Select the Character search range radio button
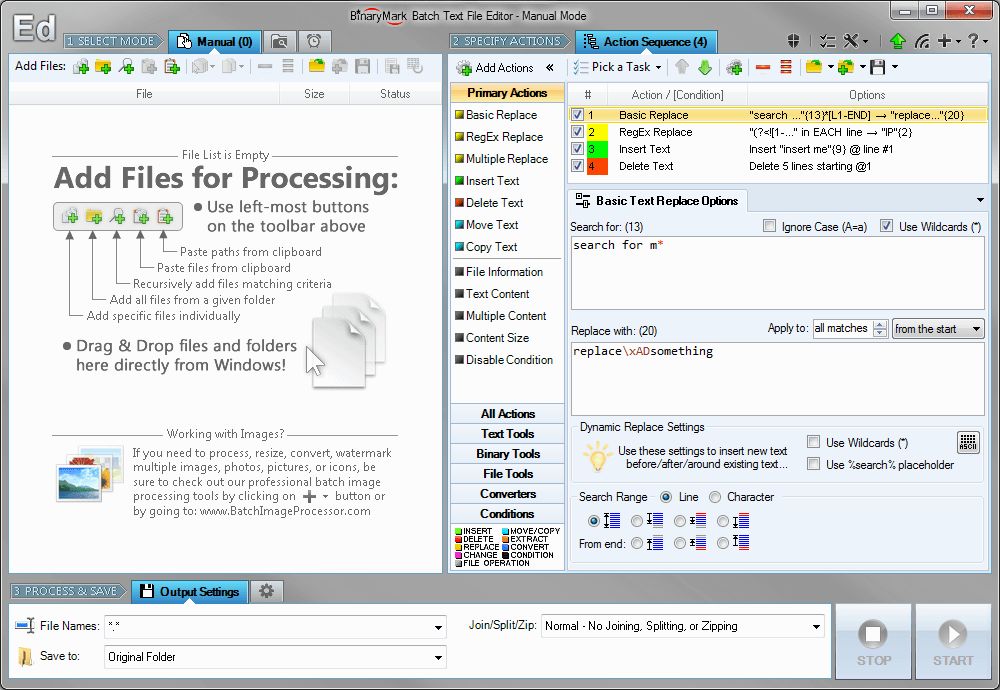1000x690 pixels. tap(715, 497)
